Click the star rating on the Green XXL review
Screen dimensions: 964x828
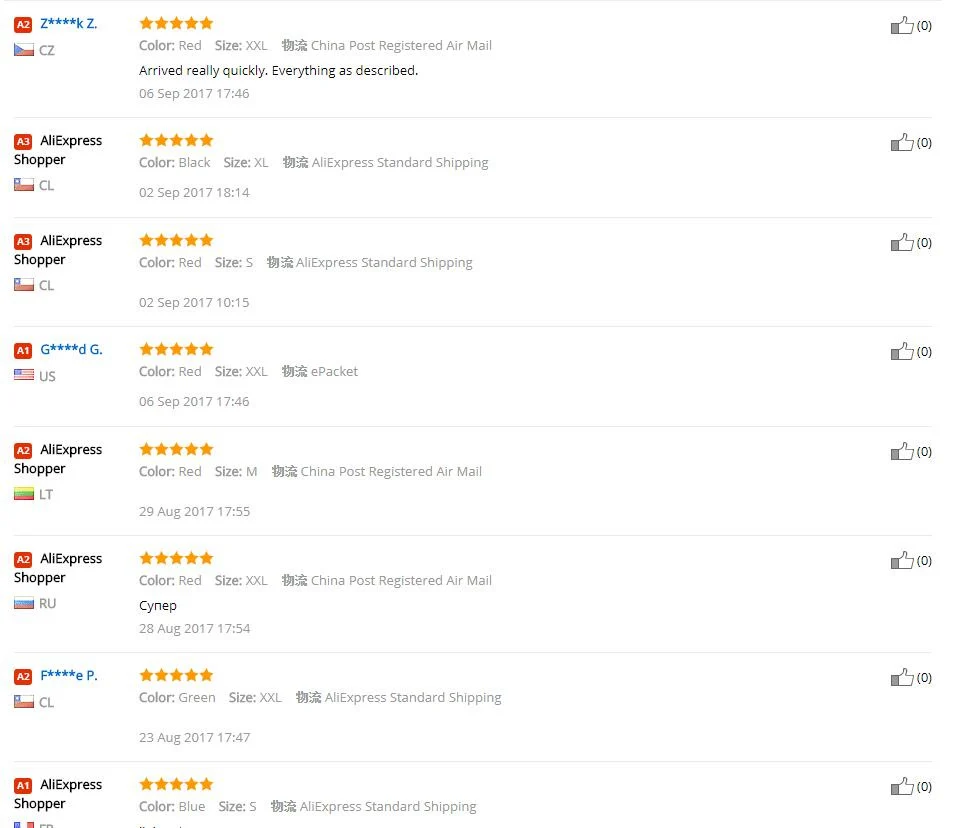coord(176,675)
